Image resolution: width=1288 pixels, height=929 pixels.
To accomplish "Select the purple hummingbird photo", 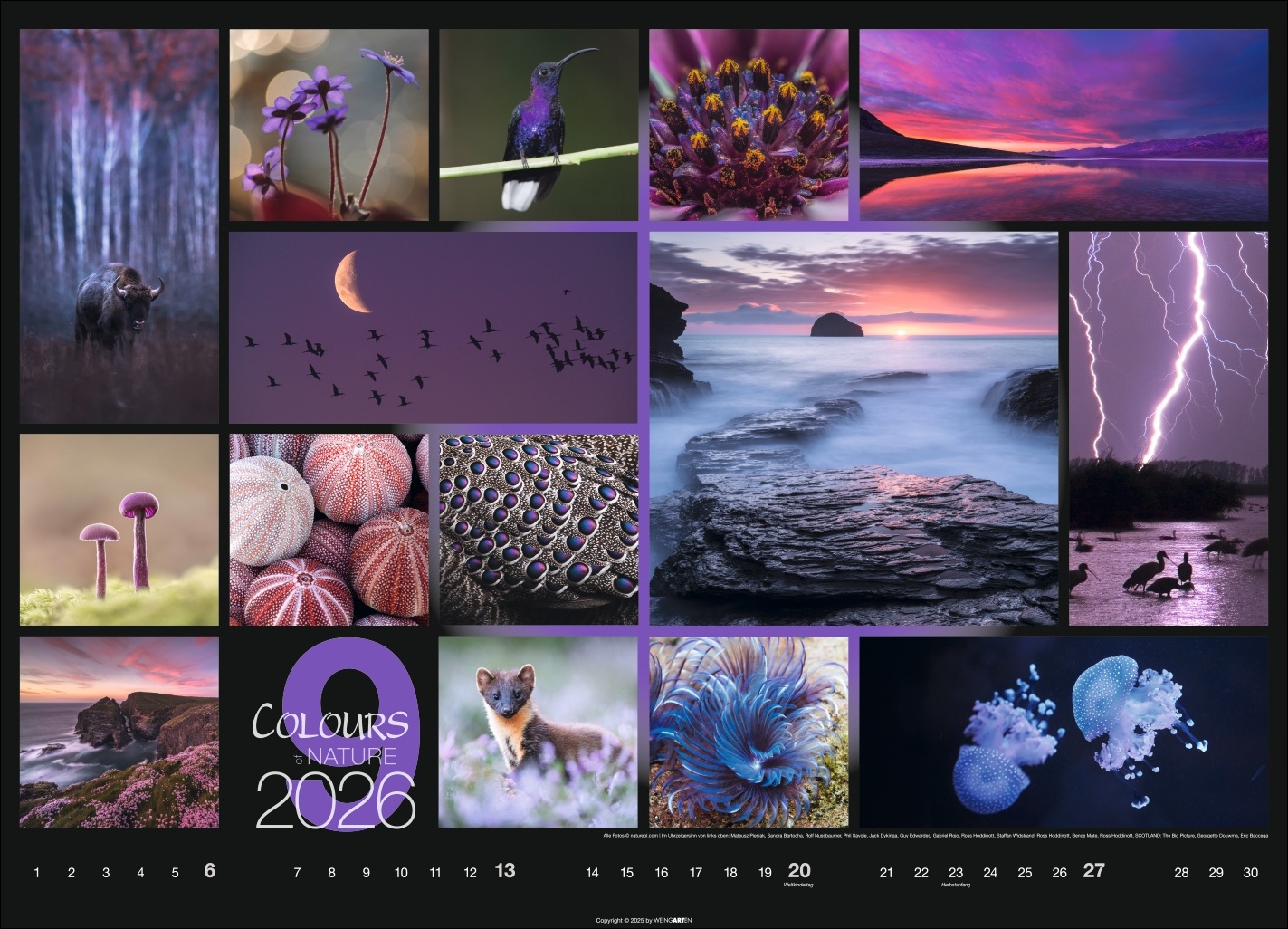I will pos(539,125).
